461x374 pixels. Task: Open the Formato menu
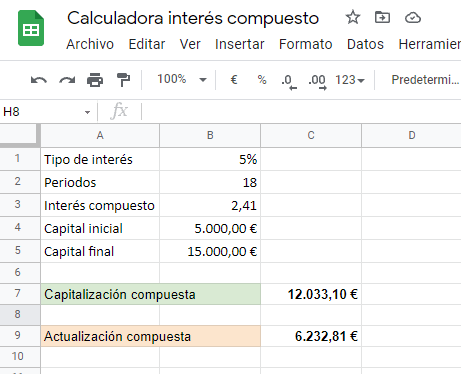306,44
